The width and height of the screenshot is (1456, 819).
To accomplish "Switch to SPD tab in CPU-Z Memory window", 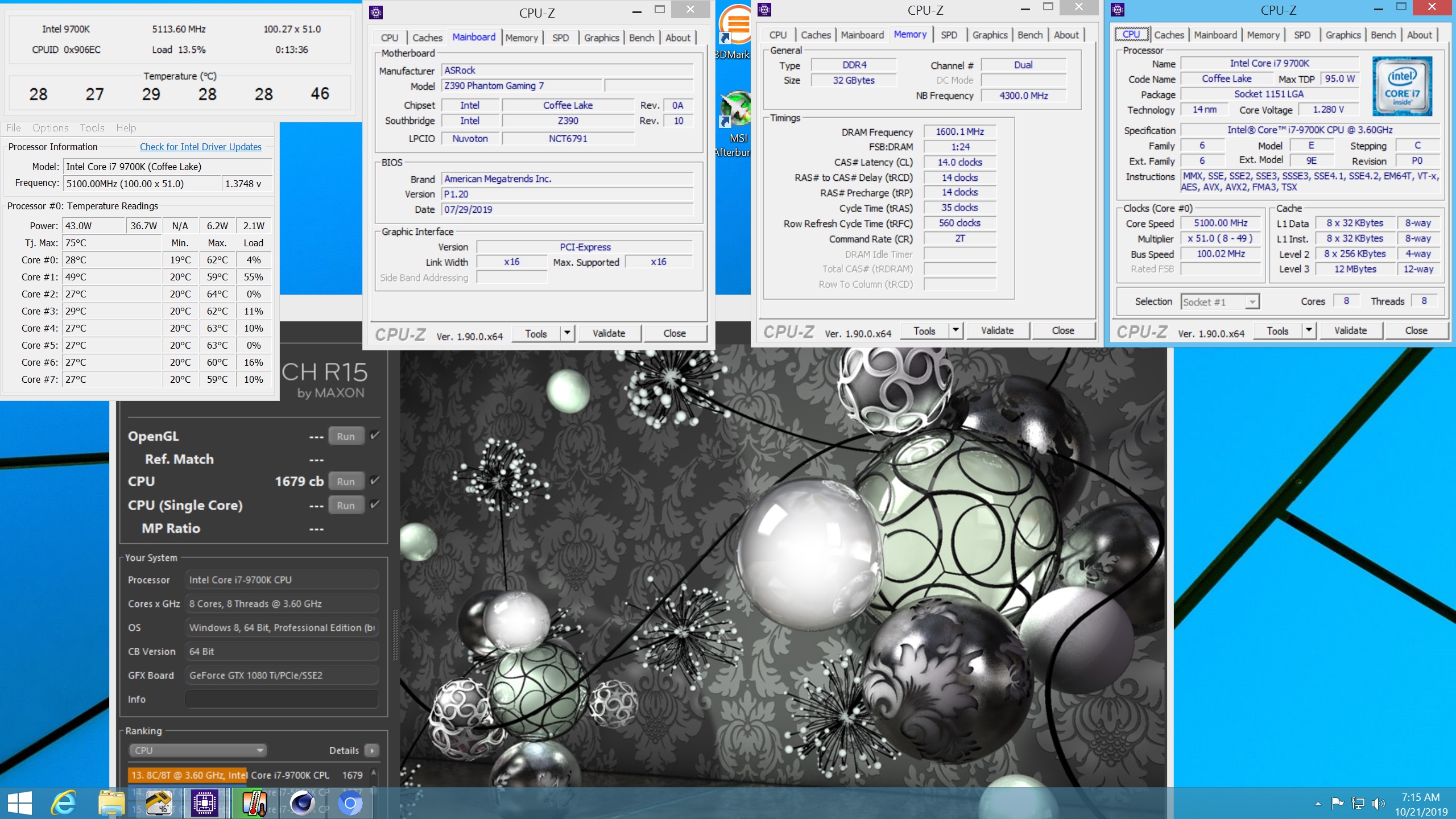I will tap(949, 35).
